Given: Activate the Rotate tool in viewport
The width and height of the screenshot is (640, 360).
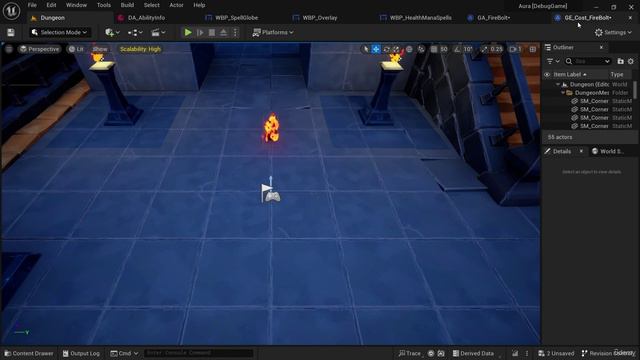Looking at the screenshot, I should tap(386, 49).
